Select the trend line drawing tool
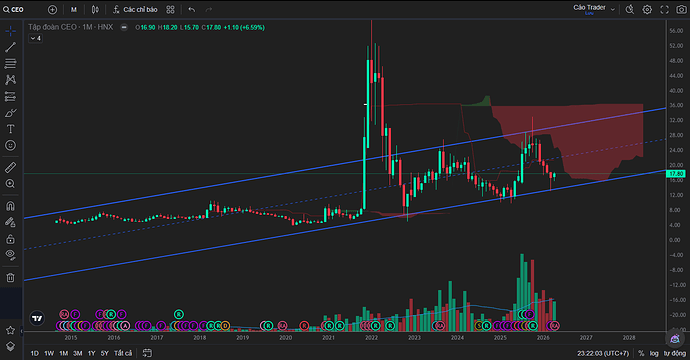Viewport: 690px width, 360px height. [11, 47]
